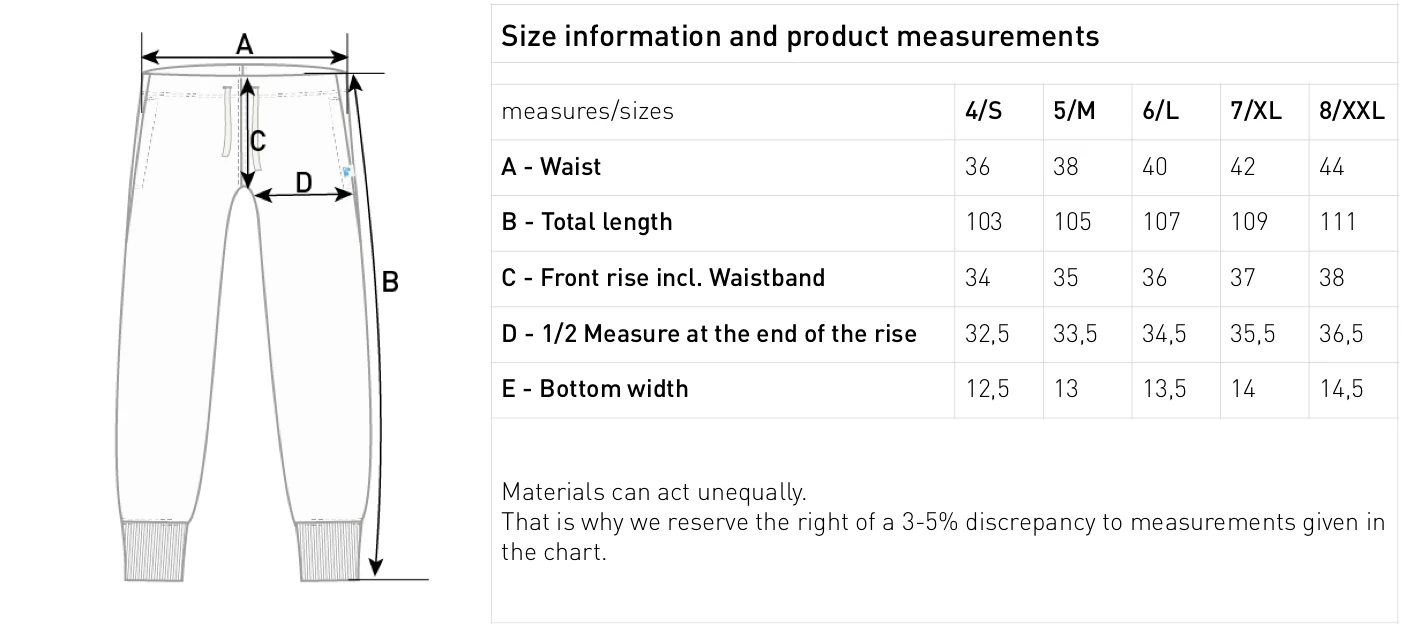The width and height of the screenshot is (1402, 627).
Task: Select the 7/XL size column header
Action: pos(1255,111)
